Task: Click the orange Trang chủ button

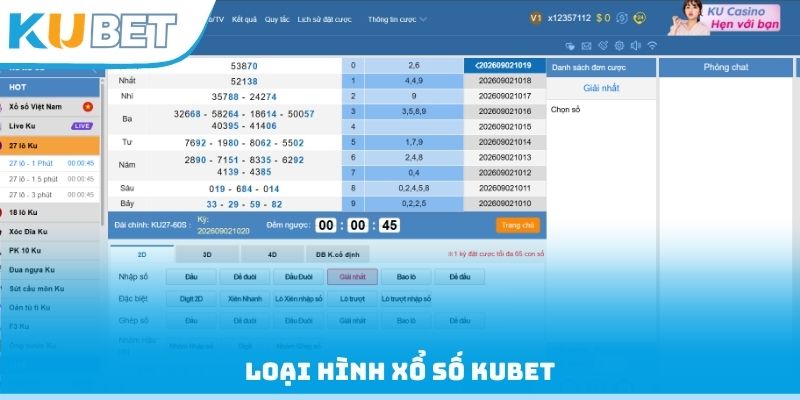Action: click(x=518, y=226)
